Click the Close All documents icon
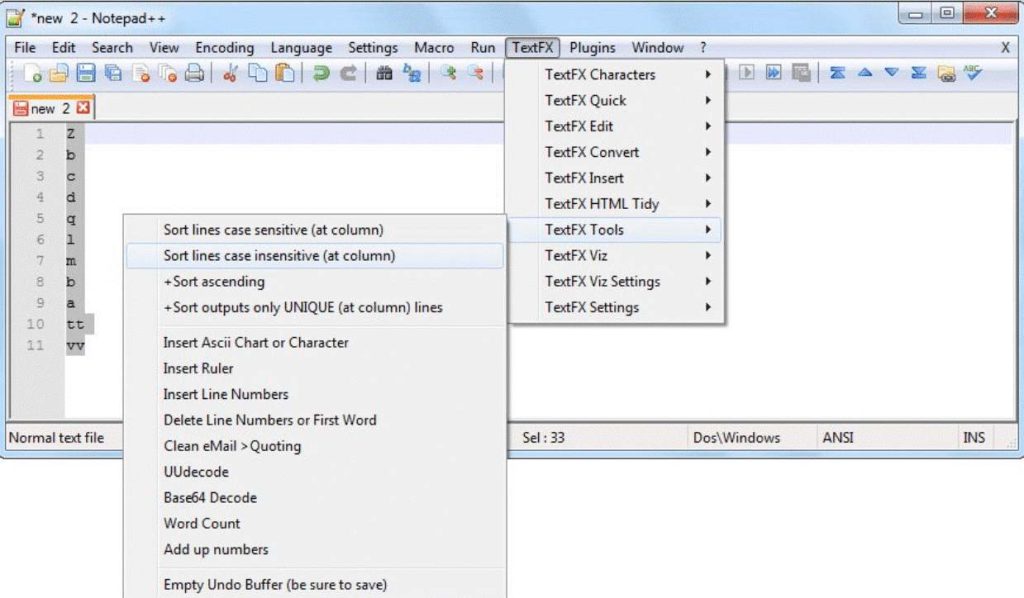This screenshot has height=598, width=1024. click(x=168, y=73)
